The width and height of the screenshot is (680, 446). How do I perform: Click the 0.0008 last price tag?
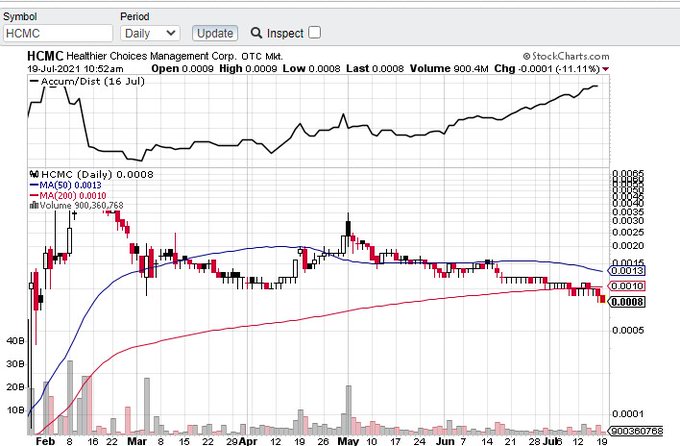pos(627,302)
